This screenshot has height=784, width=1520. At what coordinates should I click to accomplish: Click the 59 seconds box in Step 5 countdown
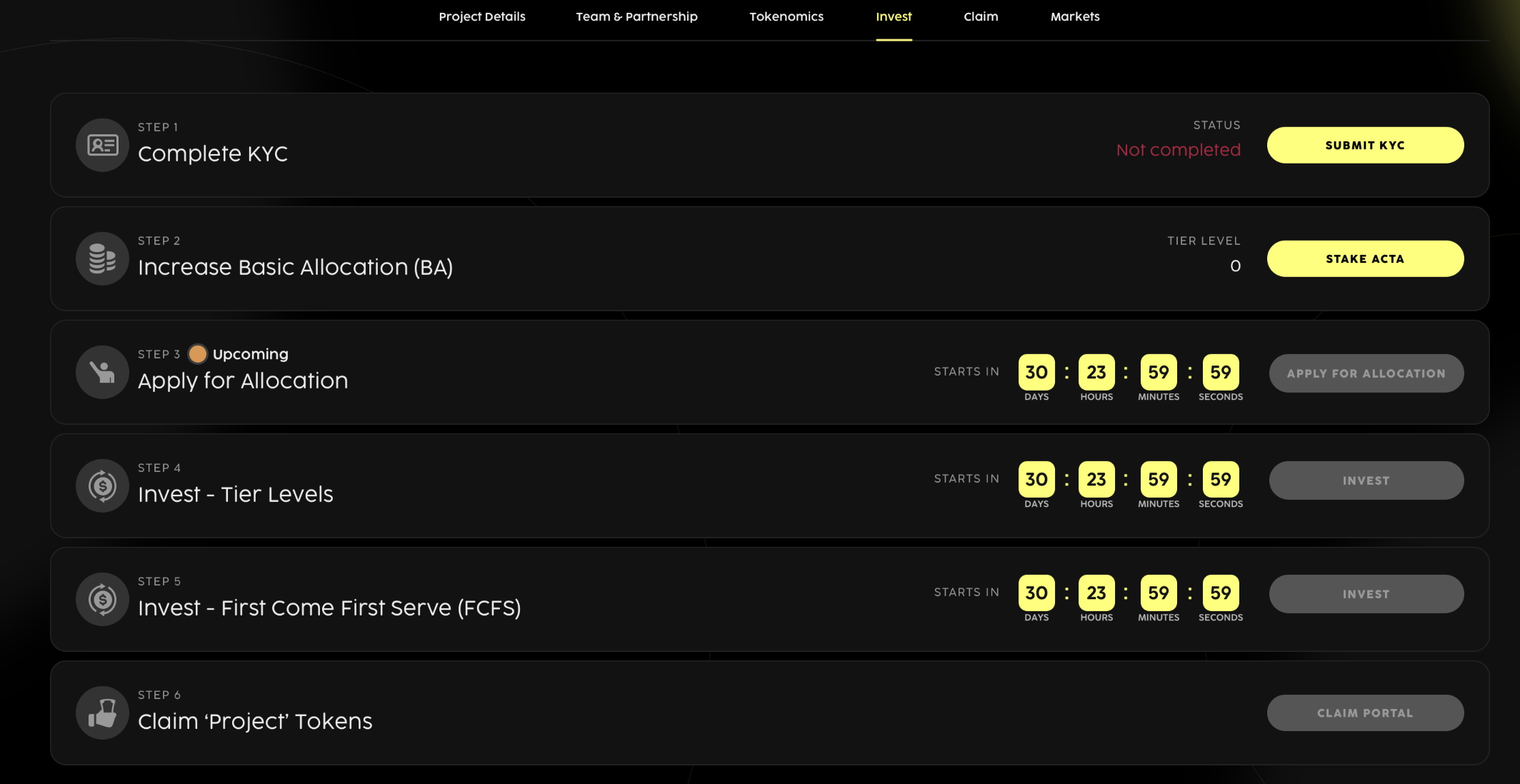[1221, 593]
